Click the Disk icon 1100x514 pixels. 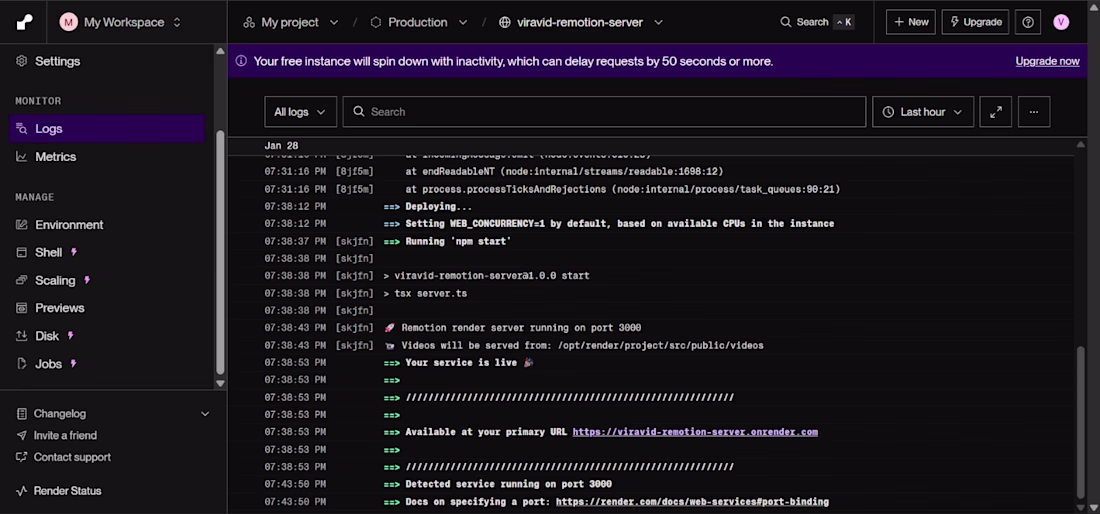click(22, 336)
